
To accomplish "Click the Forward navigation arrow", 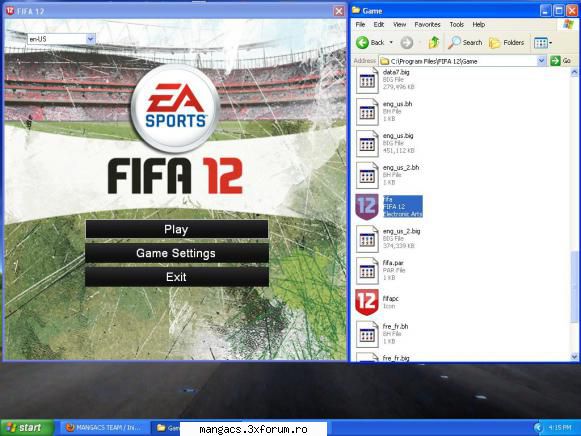I will (407, 43).
